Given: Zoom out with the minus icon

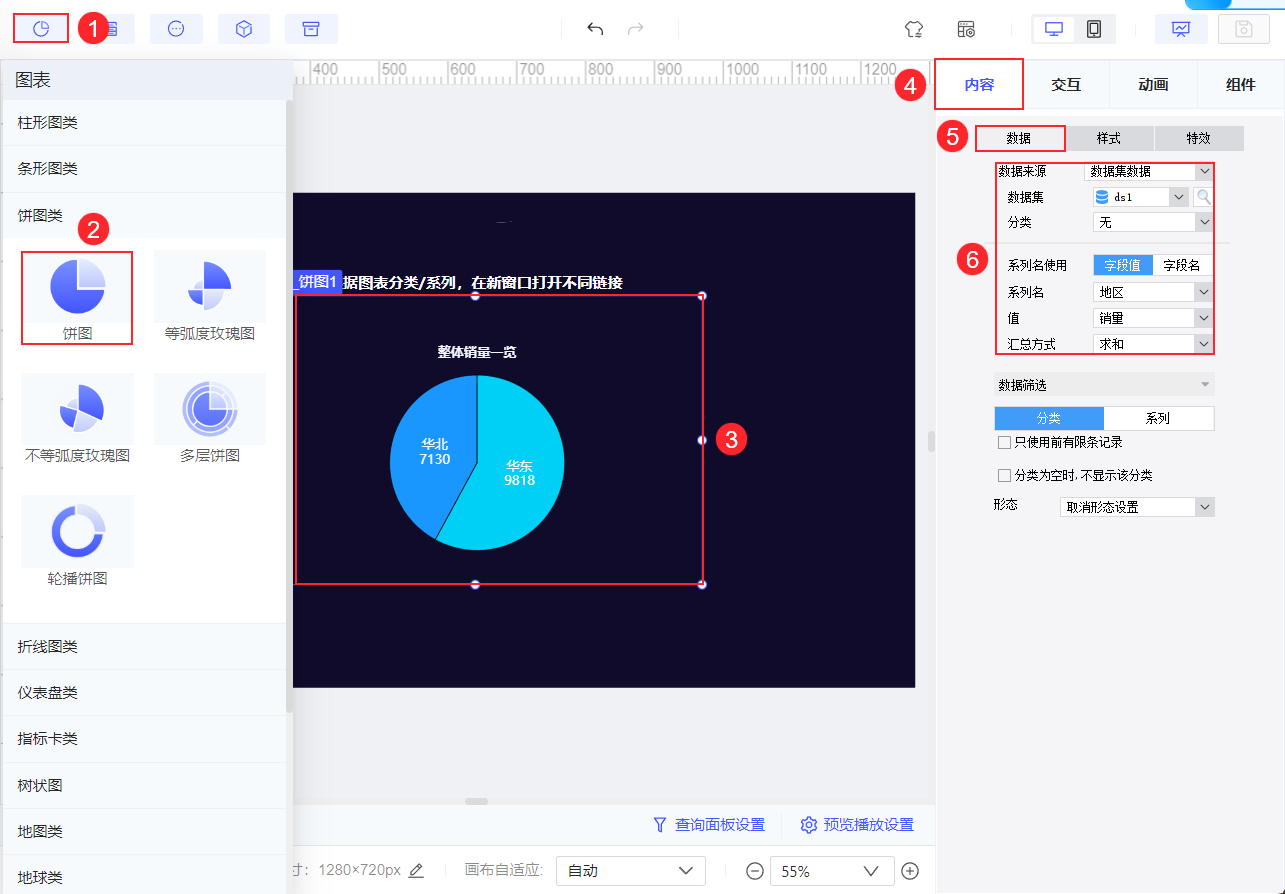Looking at the screenshot, I should coord(755,871).
